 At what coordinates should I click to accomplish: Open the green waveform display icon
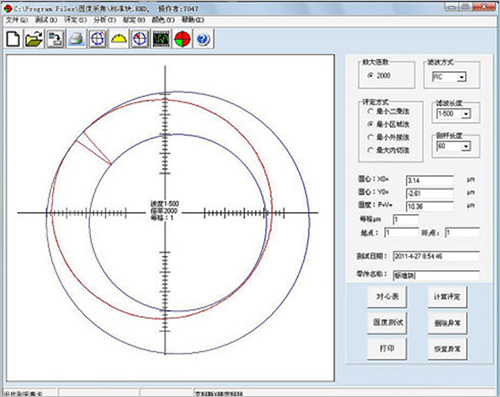coord(161,39)
